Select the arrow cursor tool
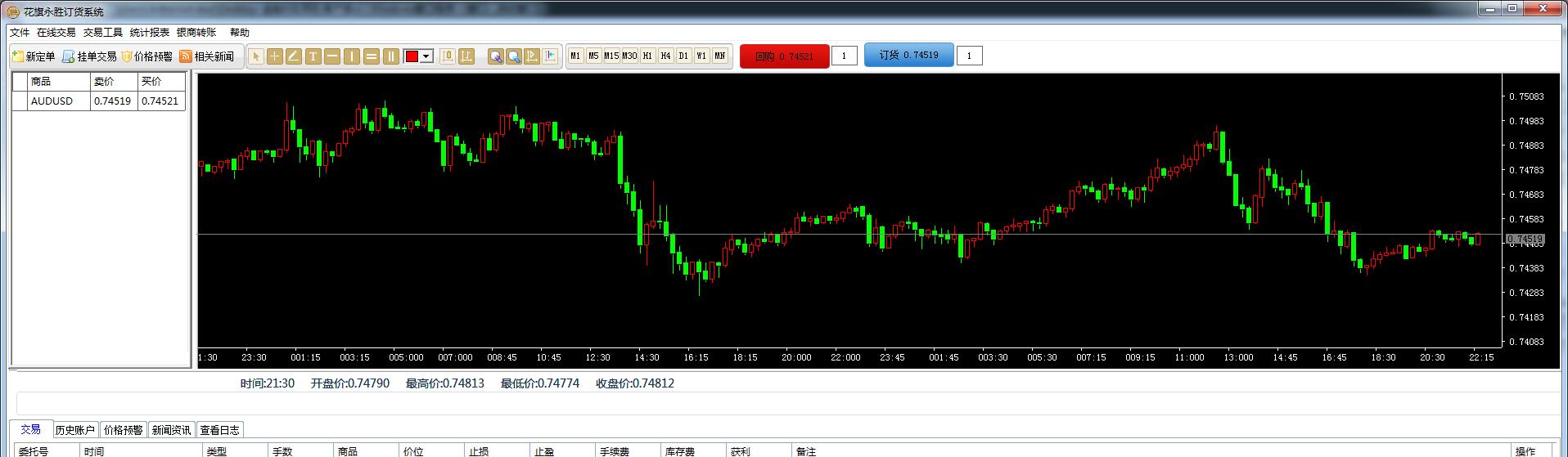 click(255, 56)
